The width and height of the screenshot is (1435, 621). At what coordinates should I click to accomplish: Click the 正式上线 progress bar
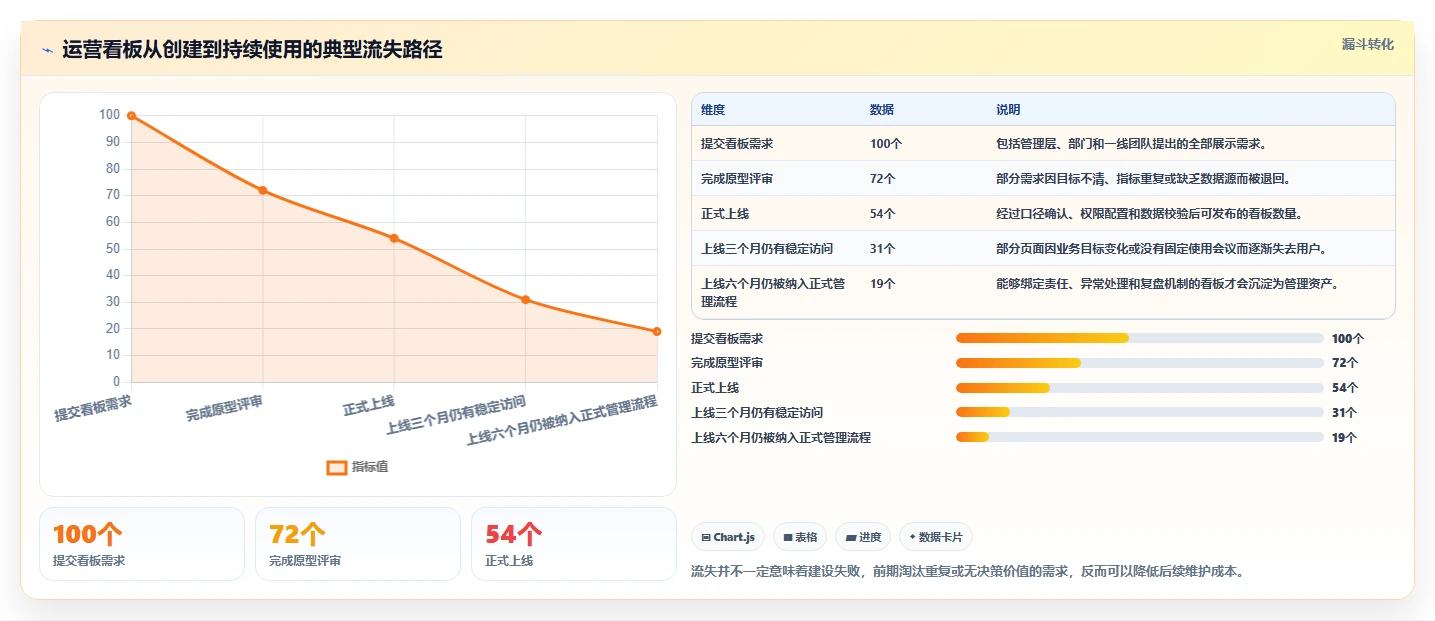(x=1140, y=388)
